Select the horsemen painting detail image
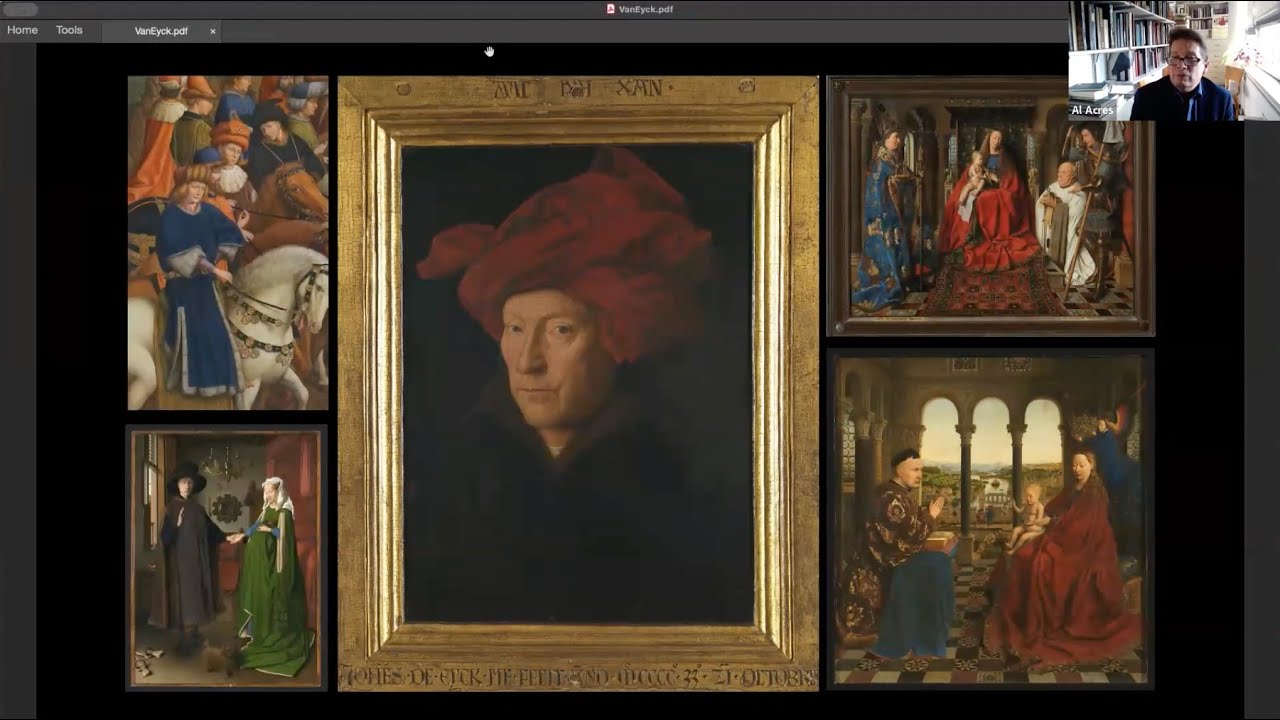Screen dimensions: 1280x720 click(x=228, y=243)
